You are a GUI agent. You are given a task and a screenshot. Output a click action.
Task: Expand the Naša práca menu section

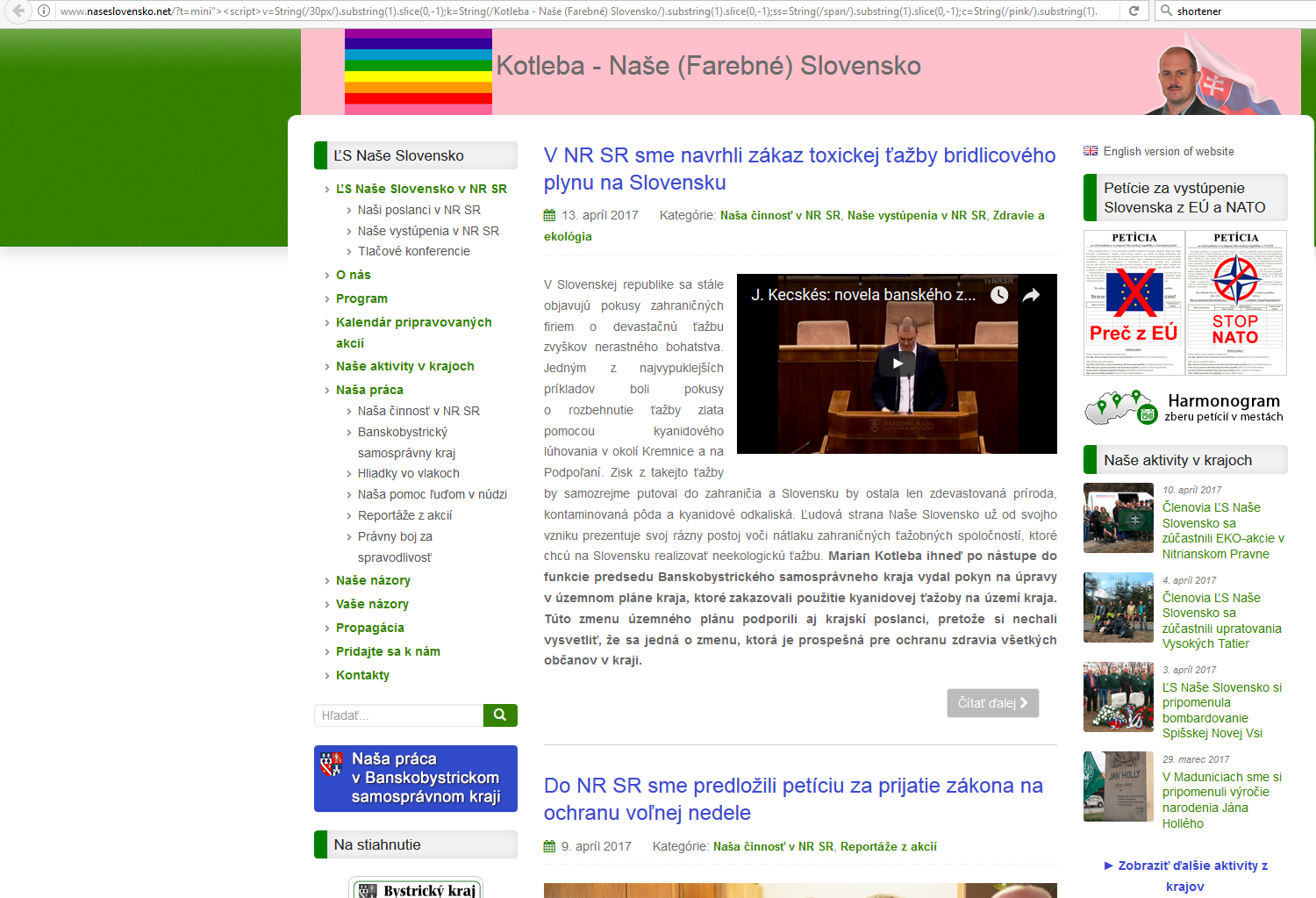[x=369, y=390]
